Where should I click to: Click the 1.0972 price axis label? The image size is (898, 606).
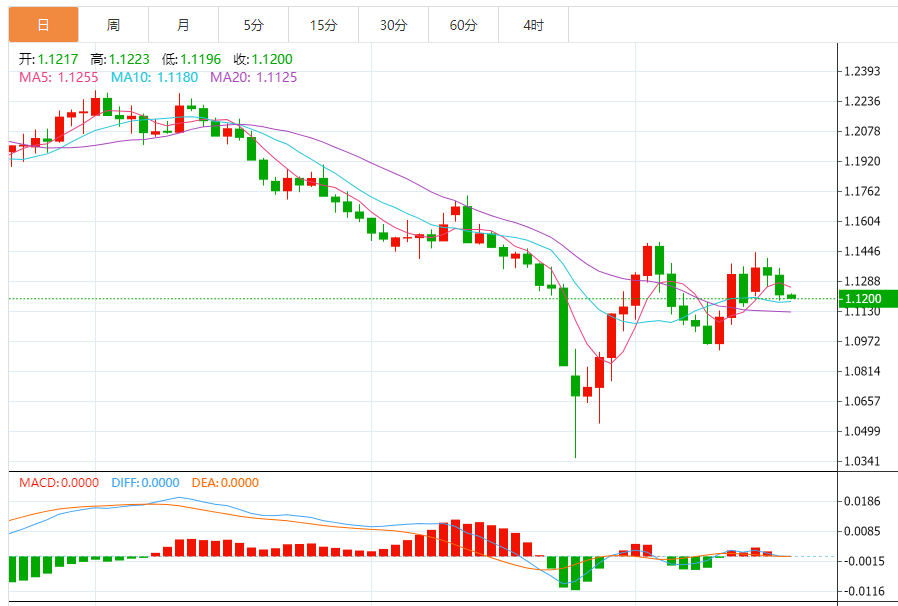pos(862,341)
